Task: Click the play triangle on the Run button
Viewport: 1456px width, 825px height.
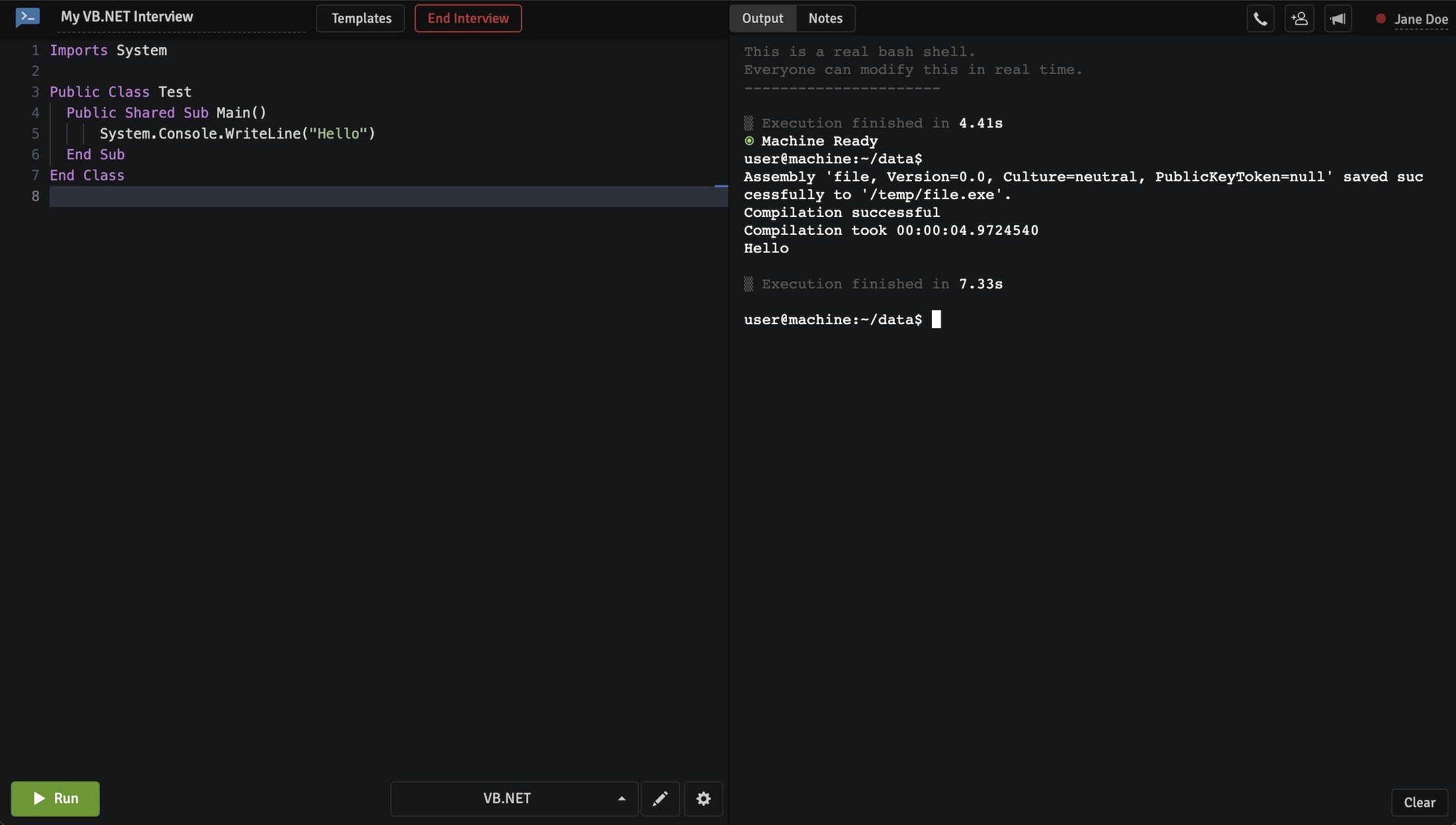Action: click(x=38, y=799)
